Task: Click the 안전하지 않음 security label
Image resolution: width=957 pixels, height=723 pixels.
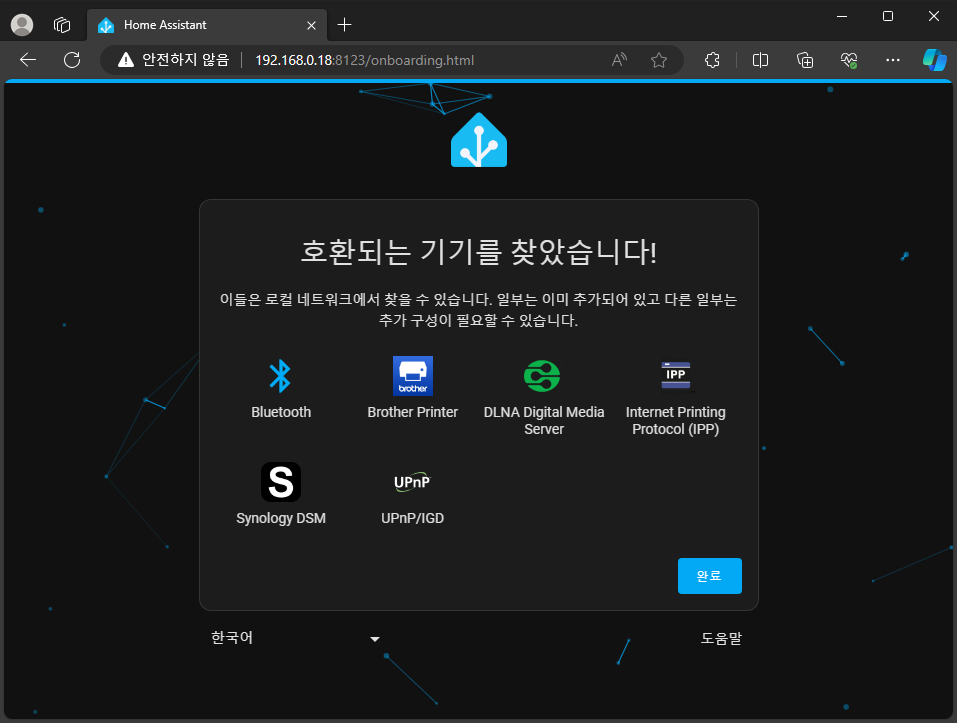Action: 186,60
